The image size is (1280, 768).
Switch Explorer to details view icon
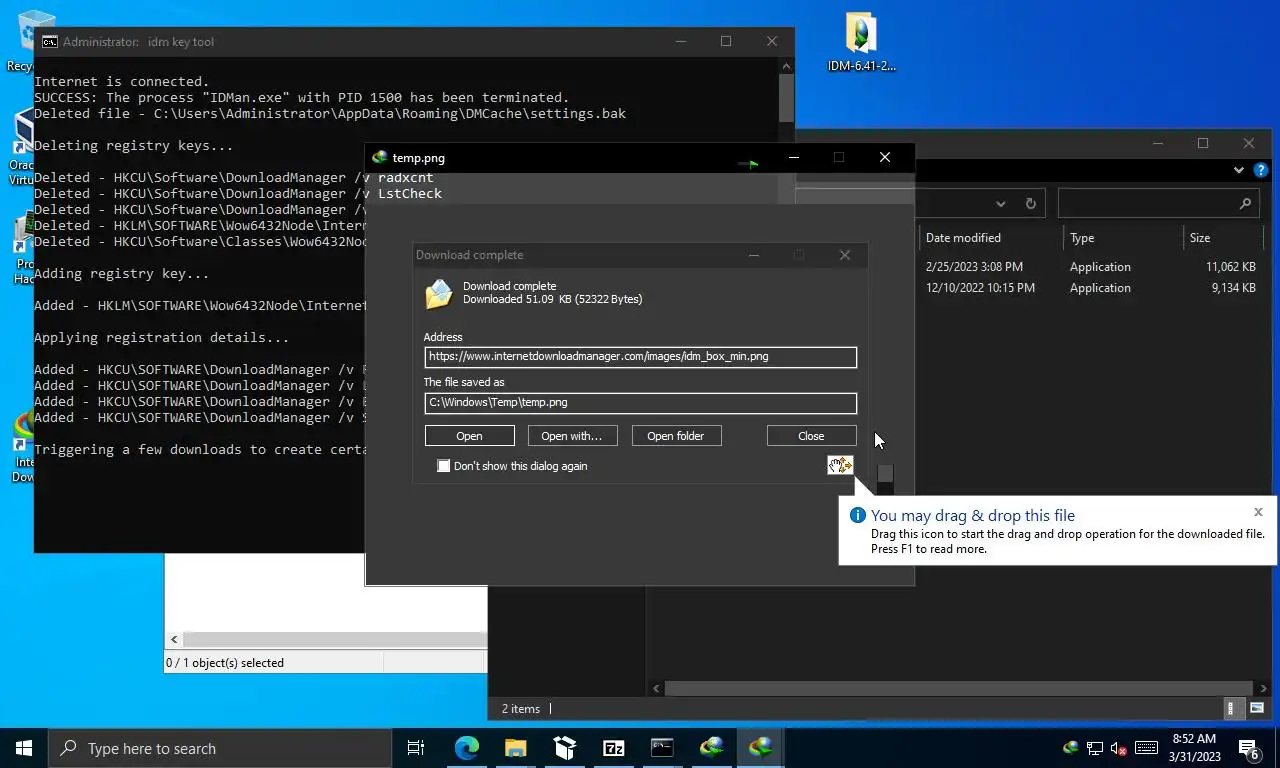1233,709
